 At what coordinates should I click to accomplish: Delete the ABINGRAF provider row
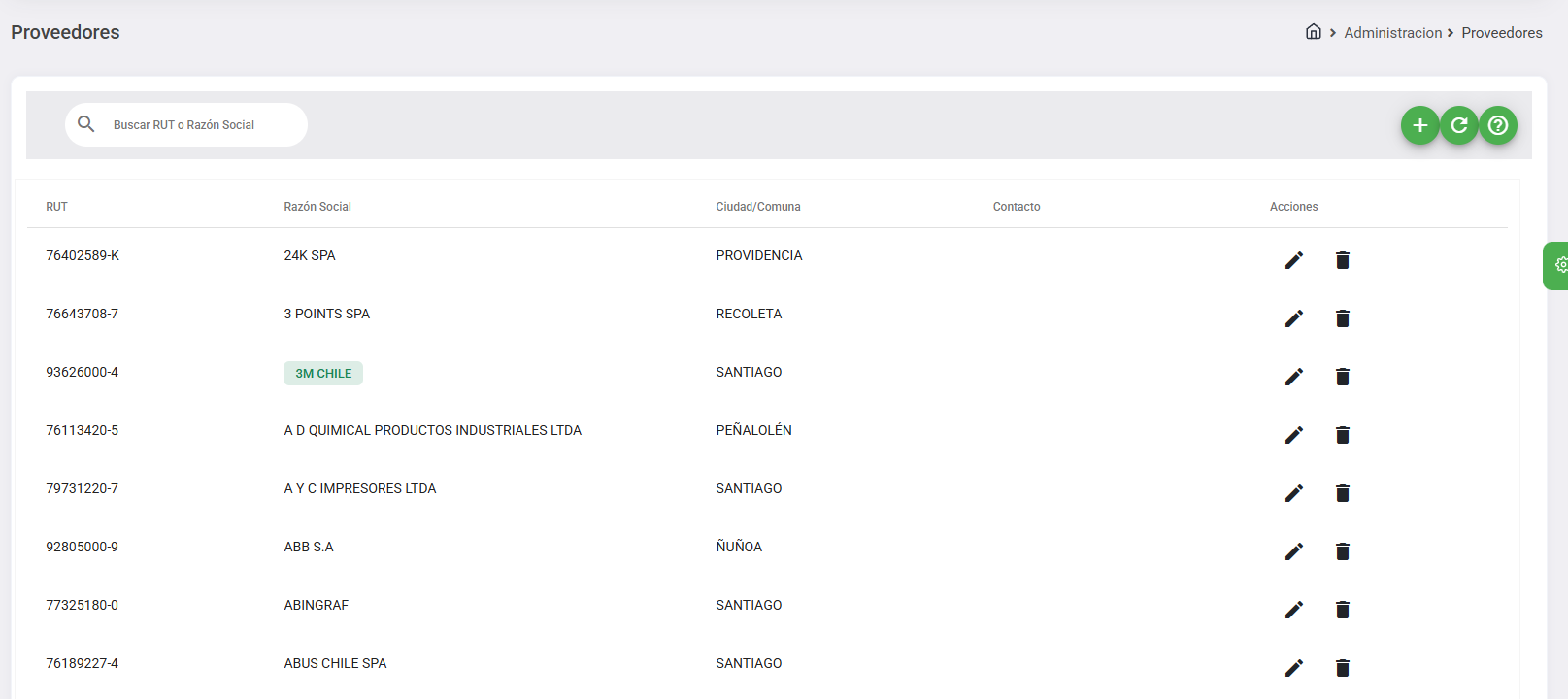click(1342, 610)
